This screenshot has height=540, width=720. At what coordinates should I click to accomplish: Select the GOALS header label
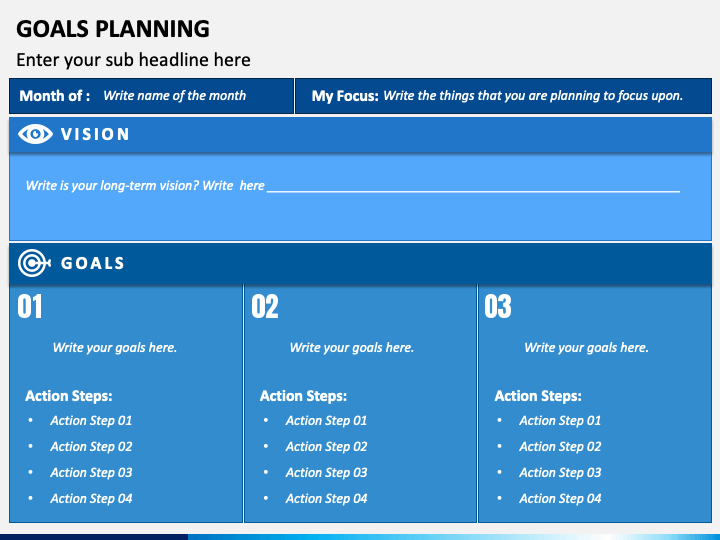[x=92, y=263]
